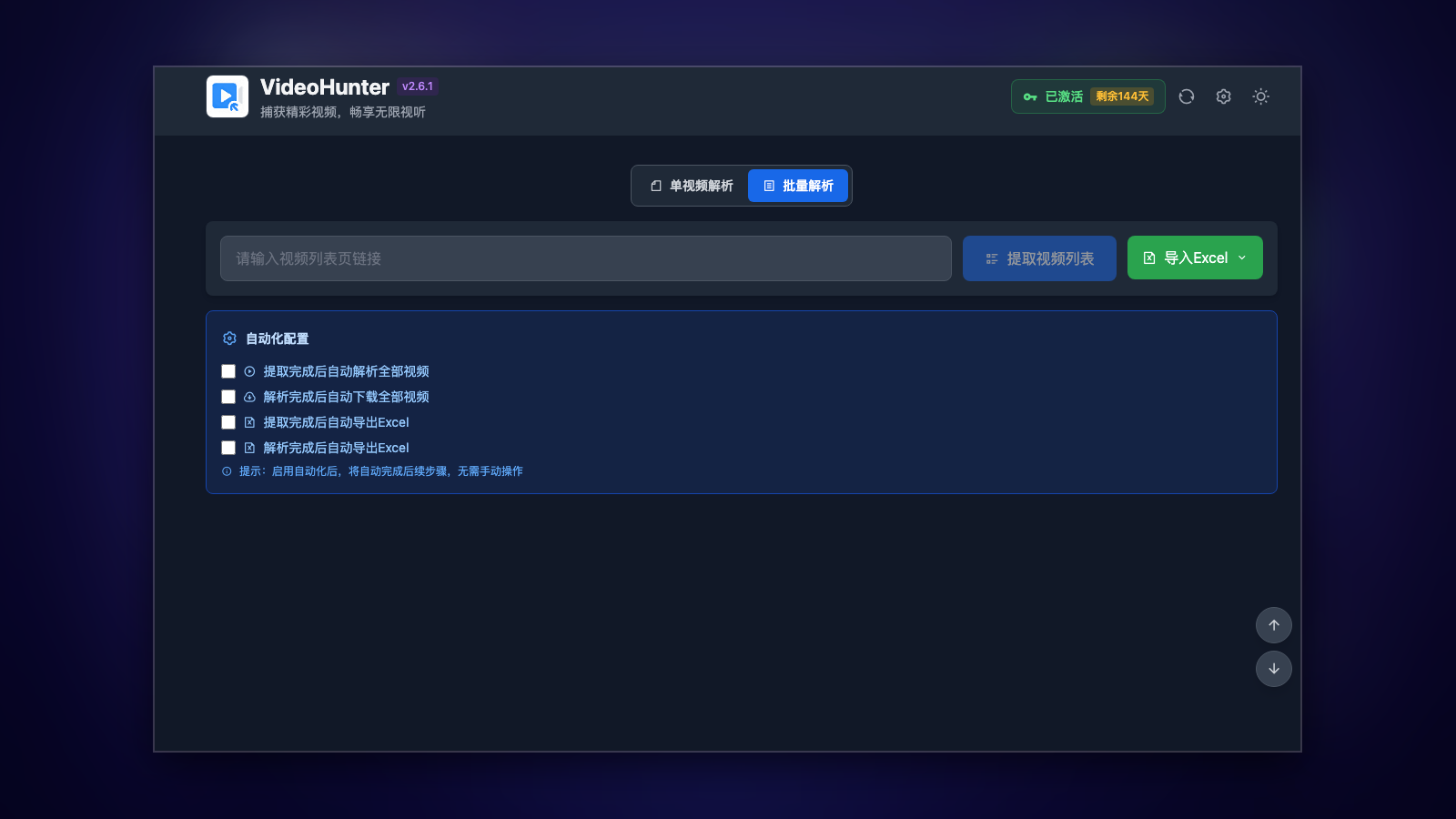
Task: Click the VideoHunter title text
Action: 325,86
